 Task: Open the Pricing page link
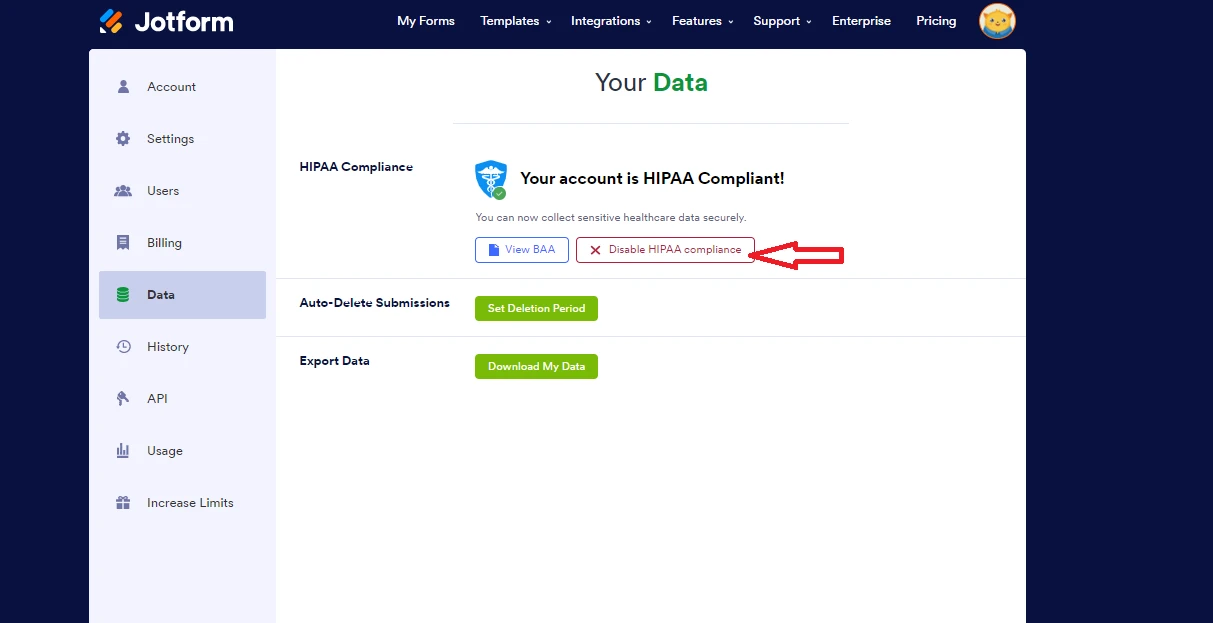tap(936, 21)
